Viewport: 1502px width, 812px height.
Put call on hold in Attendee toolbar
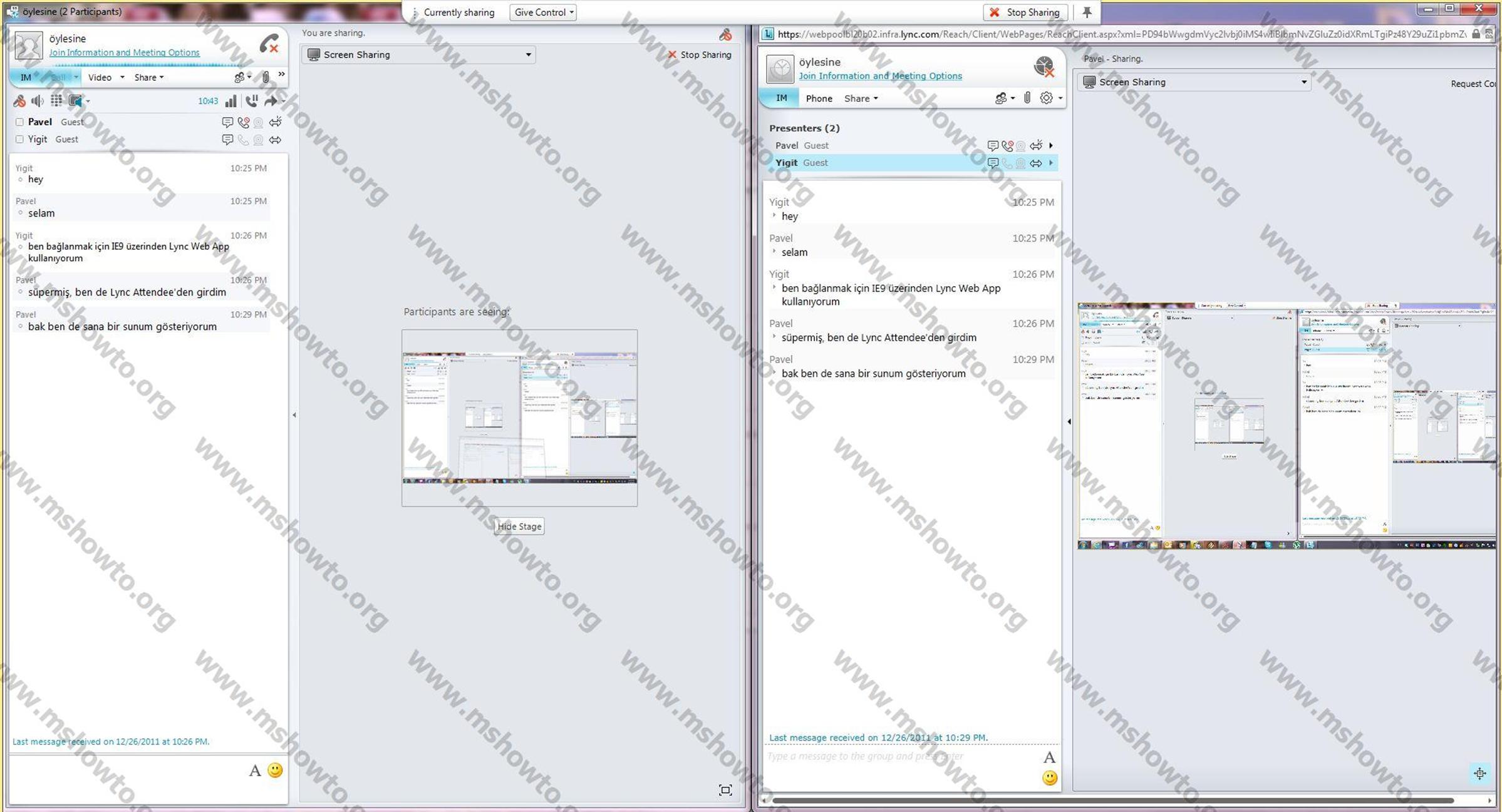[x=252, y=101]
